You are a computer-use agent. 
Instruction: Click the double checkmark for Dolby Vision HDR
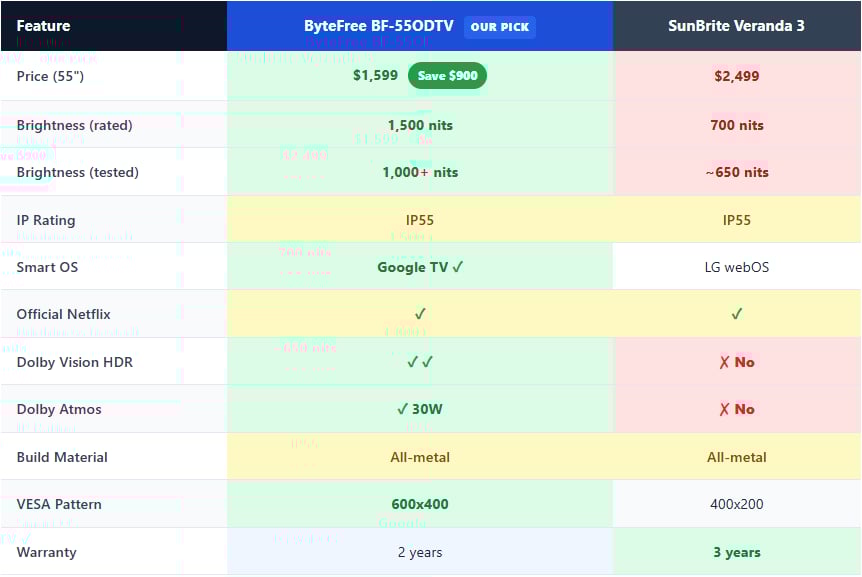click(x=420, y=362)
